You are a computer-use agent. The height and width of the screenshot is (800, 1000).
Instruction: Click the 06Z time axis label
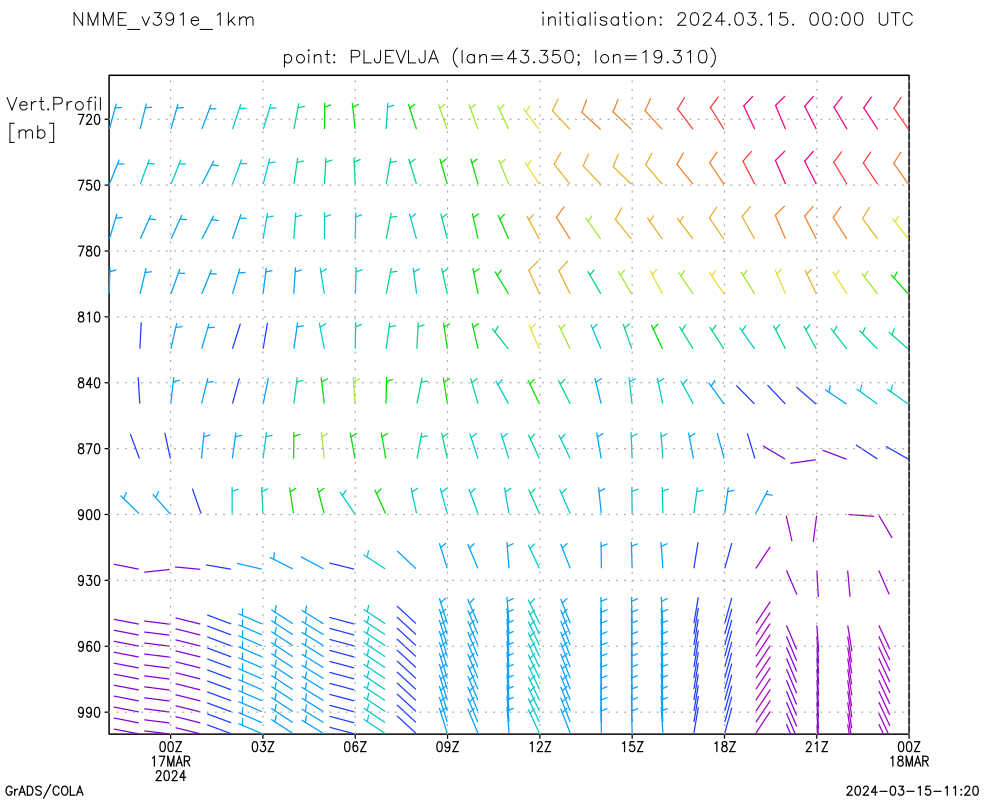(x=355, y=747)
